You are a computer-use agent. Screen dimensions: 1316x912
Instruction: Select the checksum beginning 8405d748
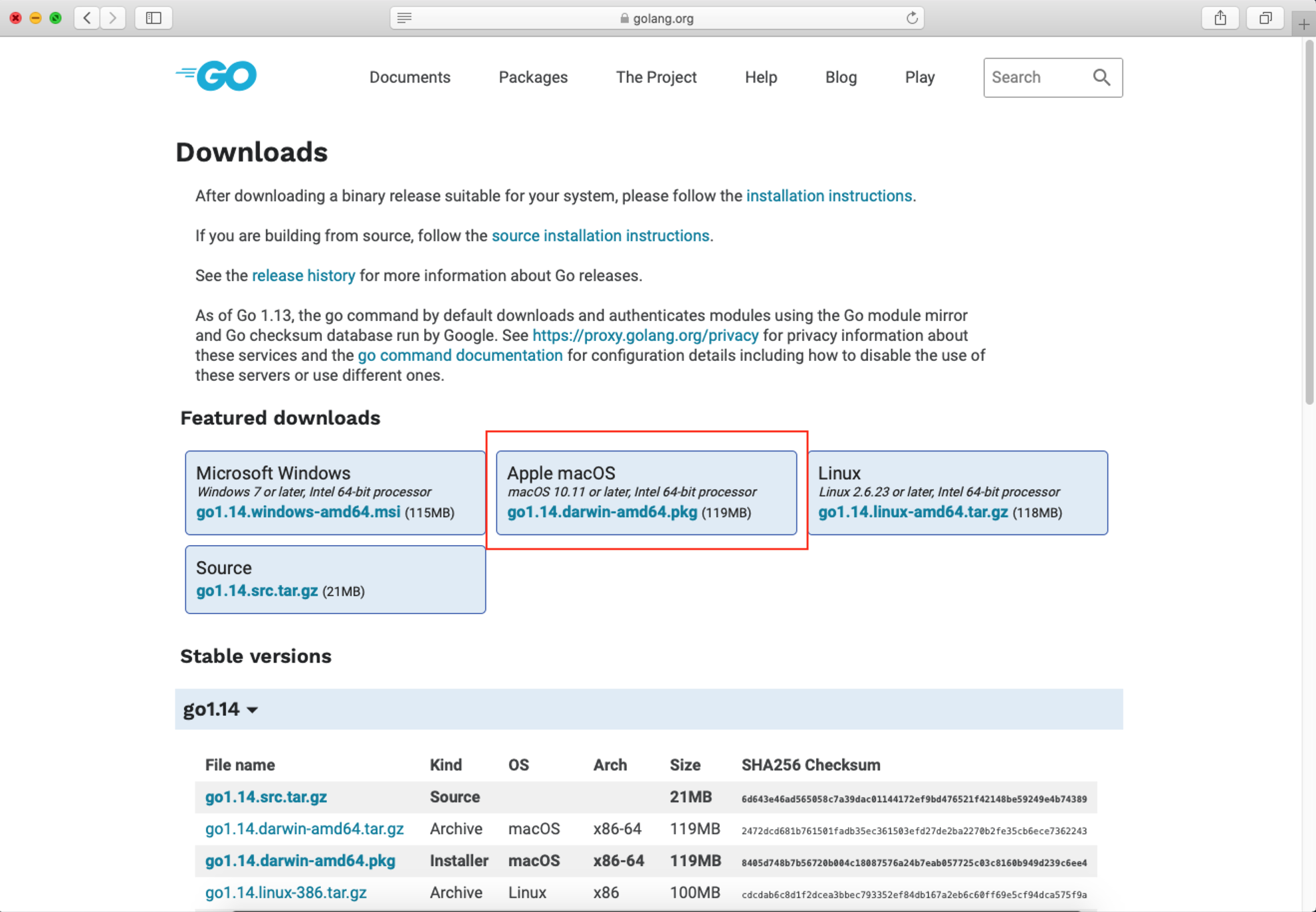tap(914, 863)
